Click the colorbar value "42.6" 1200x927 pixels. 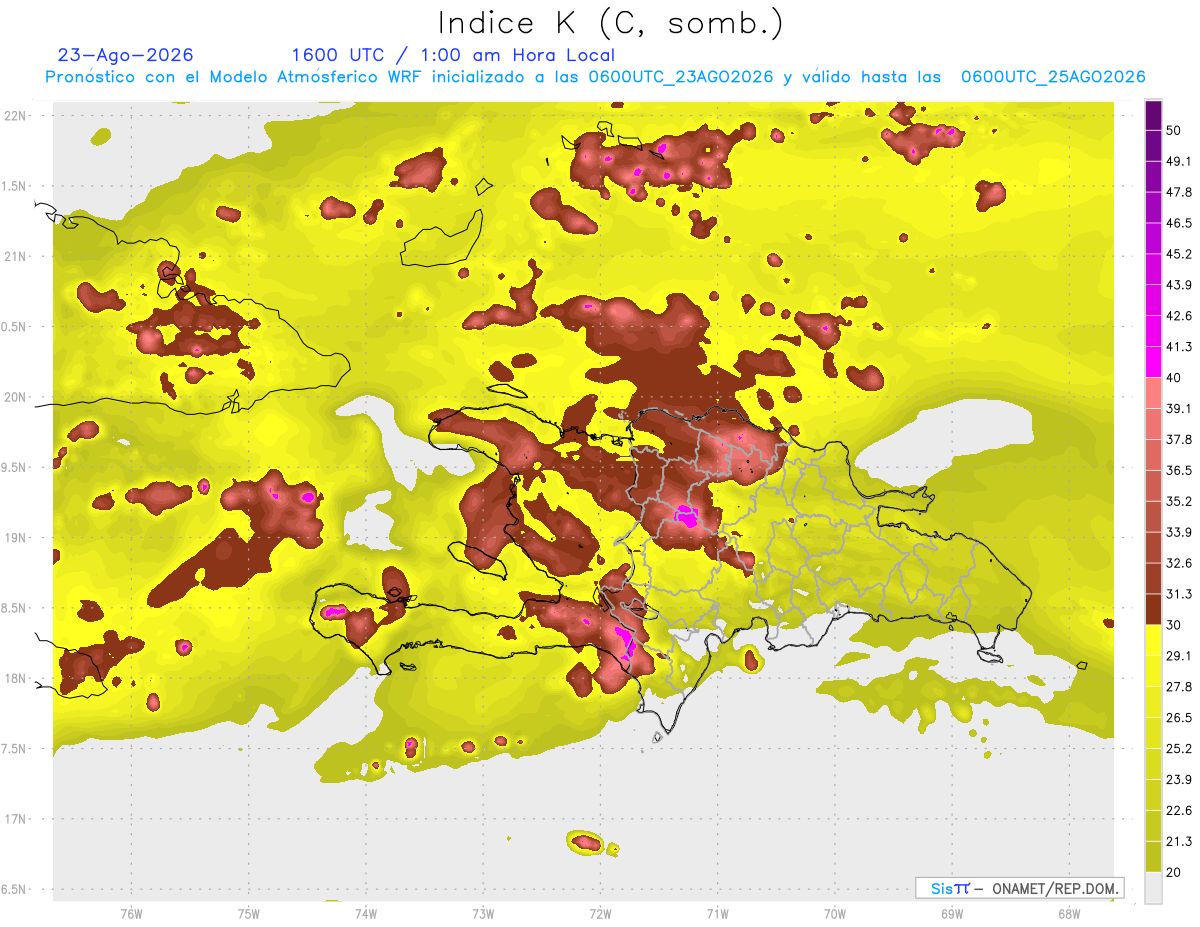coord(1180,316)
